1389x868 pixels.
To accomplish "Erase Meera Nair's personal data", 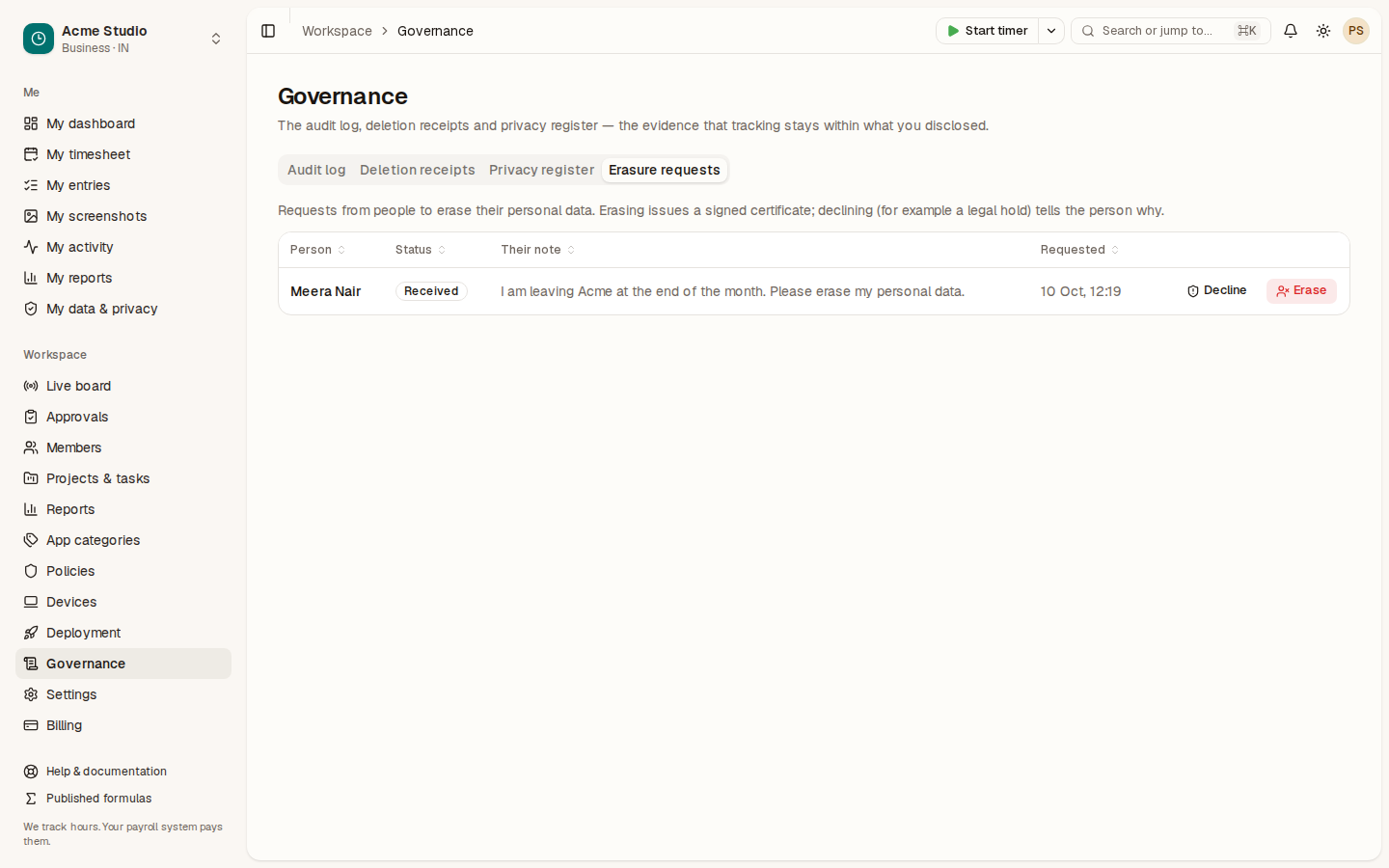I will click(1301, 290).
